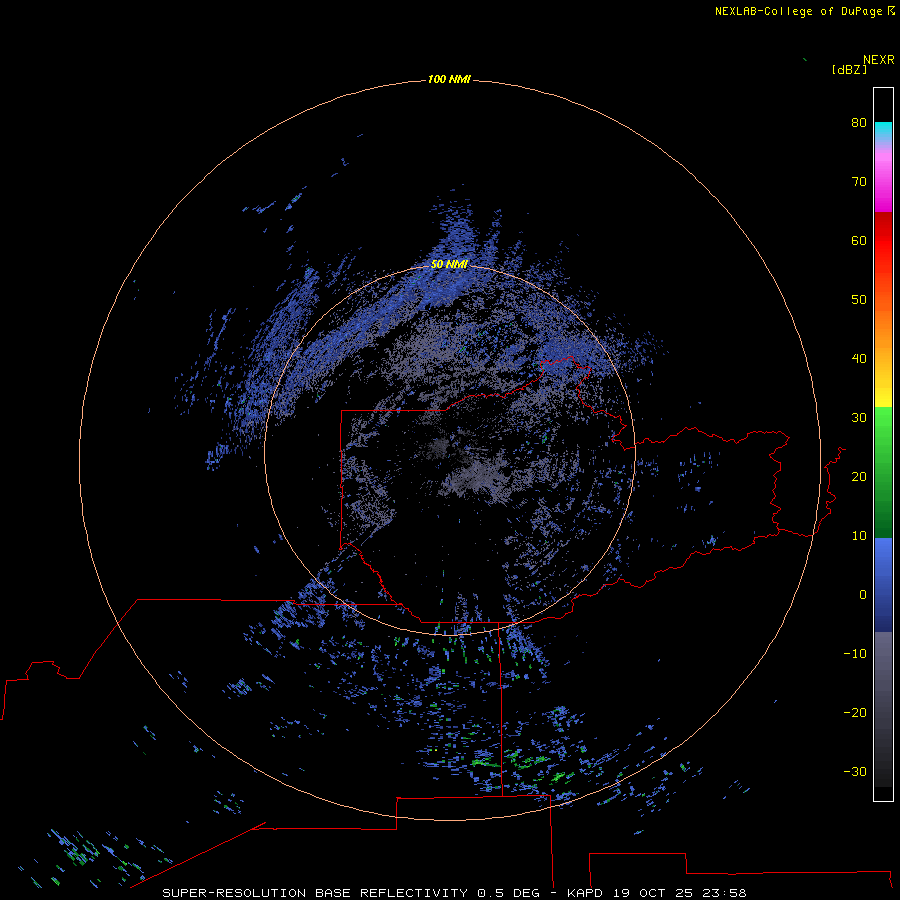Click the 20 dBZ scale value
Viewport: 900px width, 900px height.
tap(859, 476)
